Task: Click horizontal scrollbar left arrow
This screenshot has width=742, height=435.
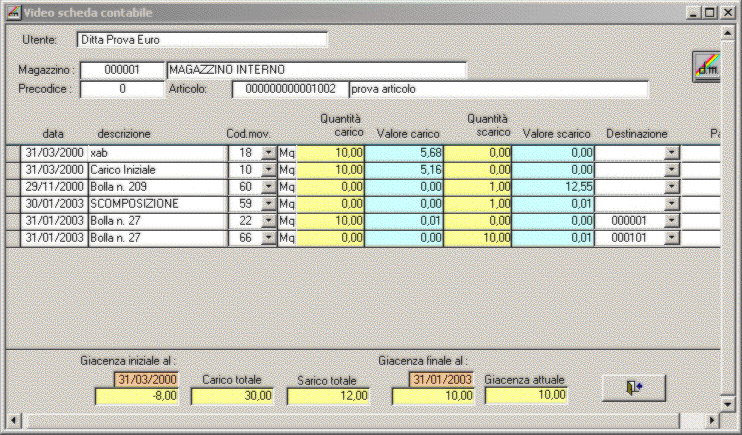Action: [14, 420]
